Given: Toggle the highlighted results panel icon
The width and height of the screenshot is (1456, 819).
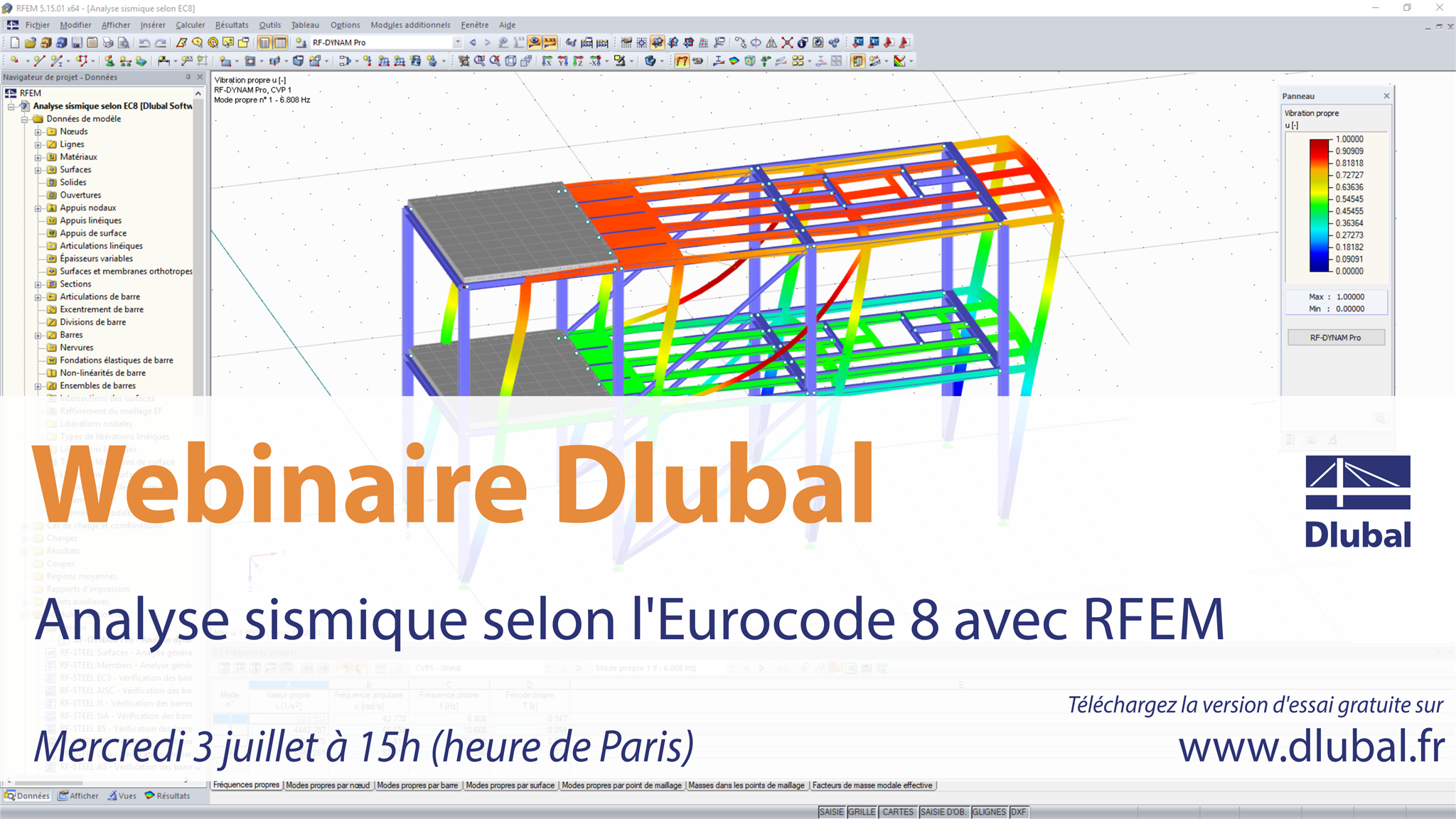Looking at the screenshot, I should click(x=857, y=60).
